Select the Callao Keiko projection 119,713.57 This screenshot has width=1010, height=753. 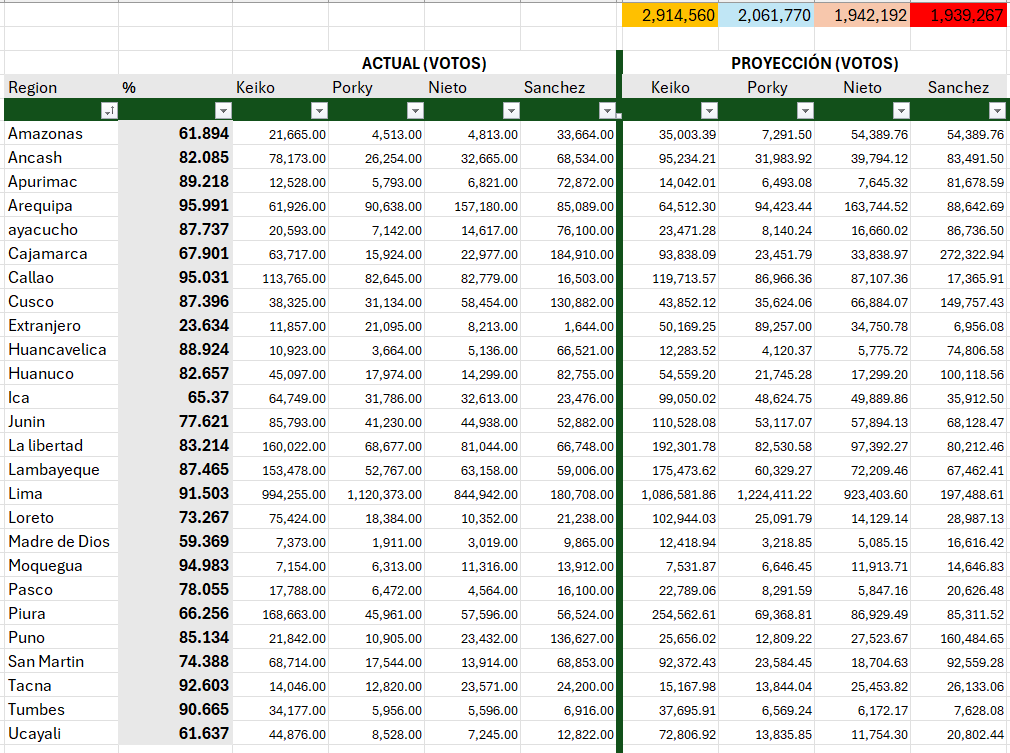671,278
